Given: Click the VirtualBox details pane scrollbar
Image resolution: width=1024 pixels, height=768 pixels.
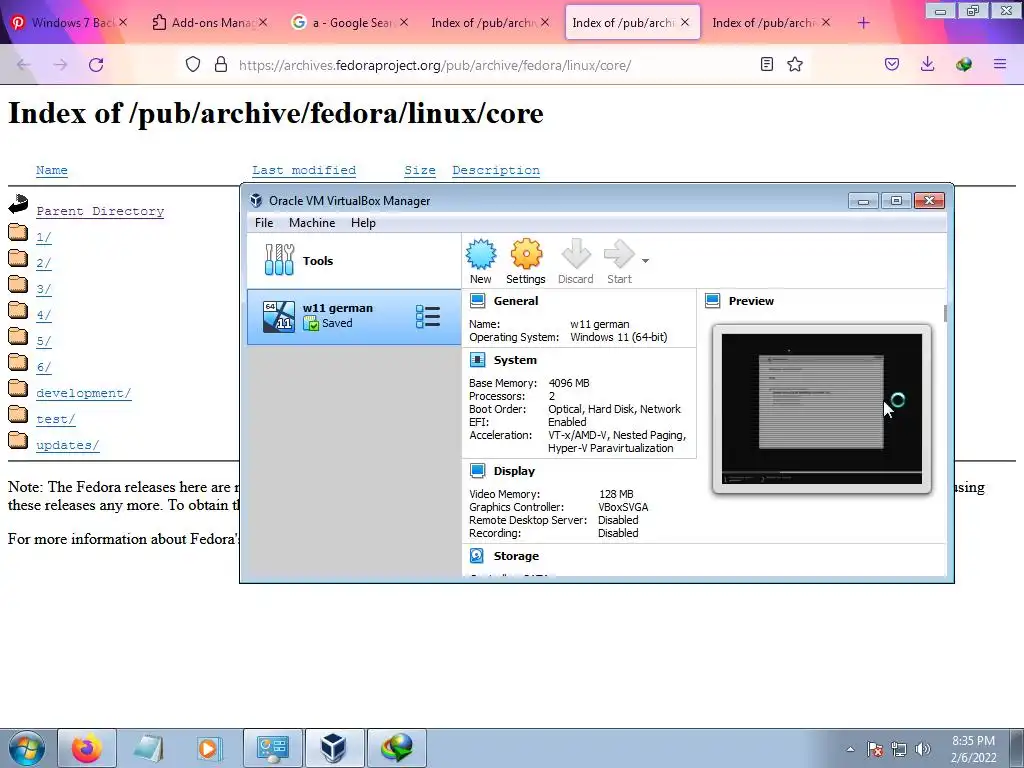Looking at the screenshot, I should [945, 313].
